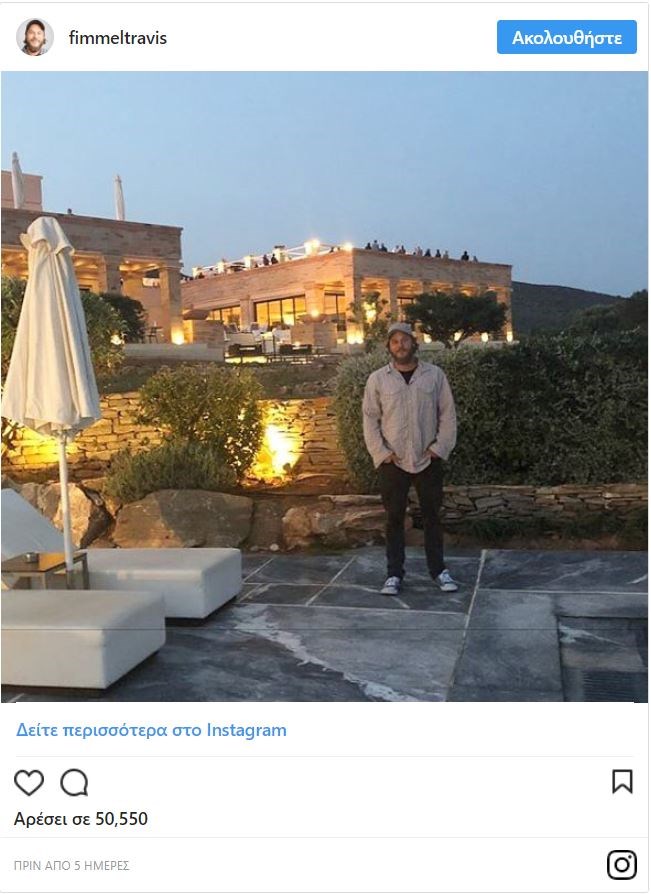Click the man's gray cap in the photo

[x=401, y=329]
